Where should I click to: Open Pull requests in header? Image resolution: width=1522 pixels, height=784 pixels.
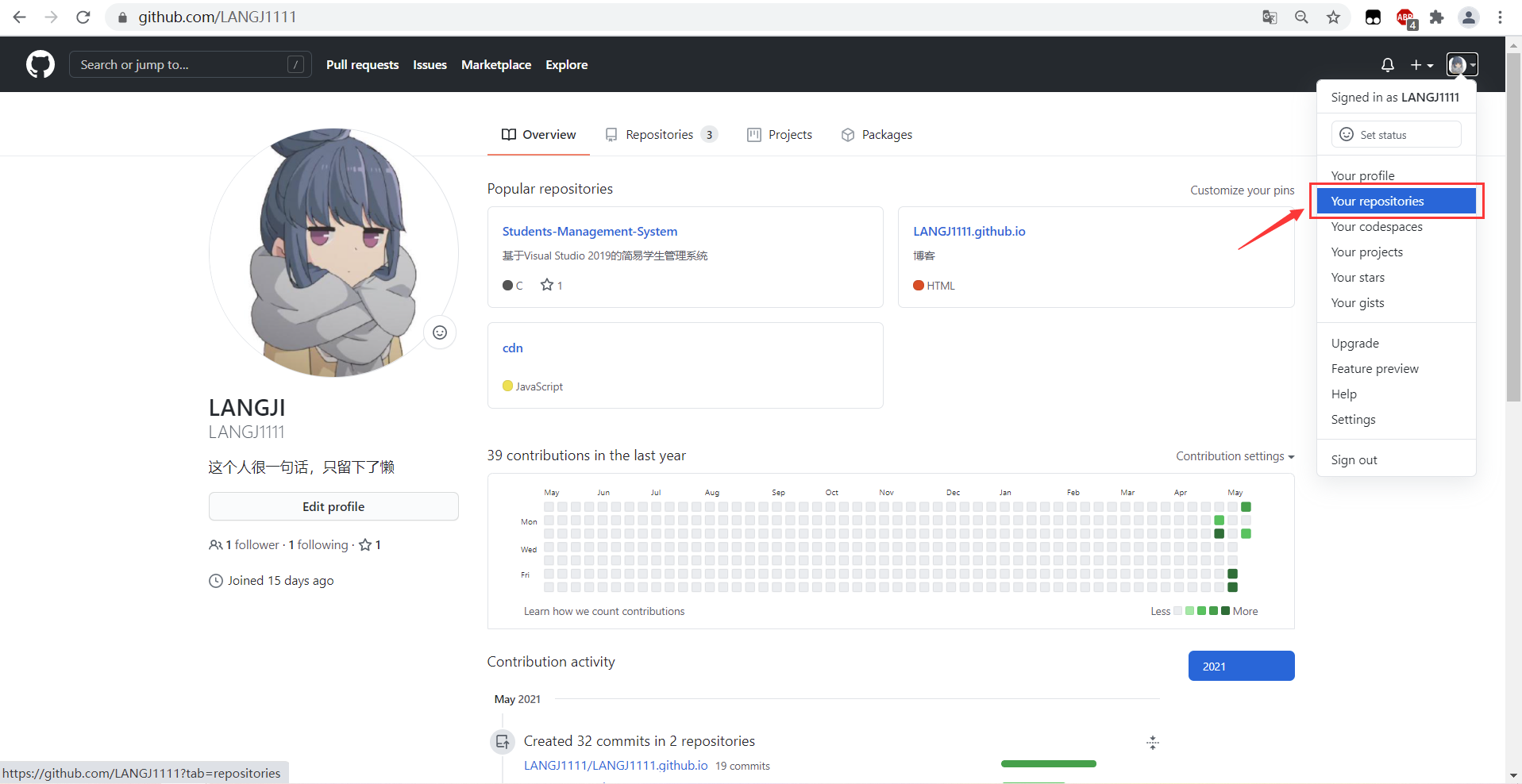pos(362,65)
